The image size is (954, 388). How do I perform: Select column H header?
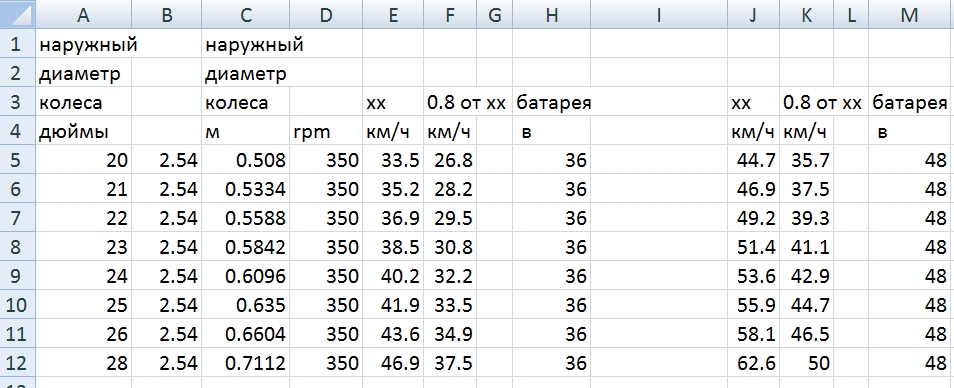pyautogui.click(x=552, y=15)
